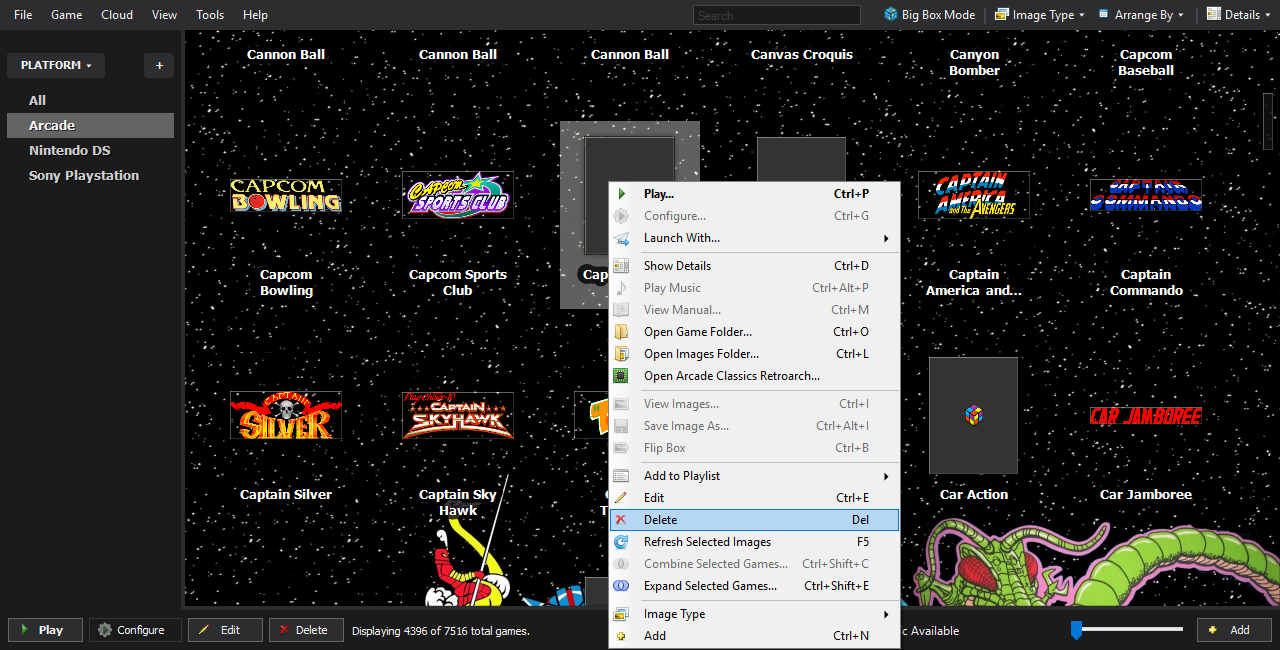Click the pencil icon beside Edit in context menu

point(621,498)
